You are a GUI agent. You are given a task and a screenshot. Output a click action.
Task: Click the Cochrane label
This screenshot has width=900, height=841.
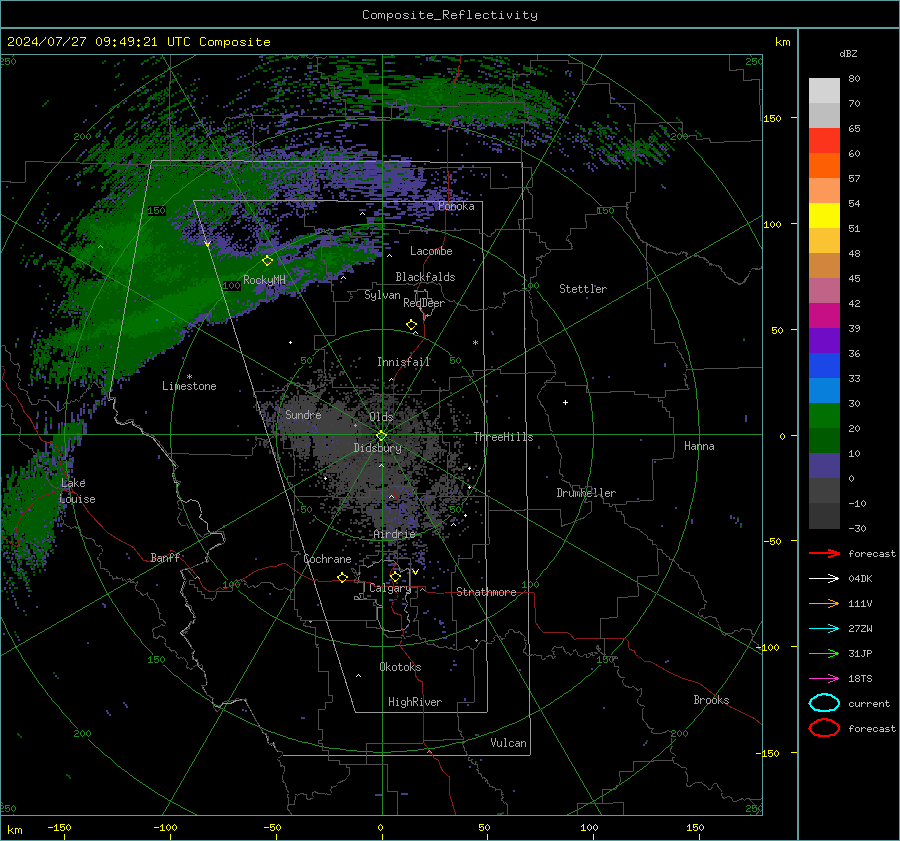(327, 559)
